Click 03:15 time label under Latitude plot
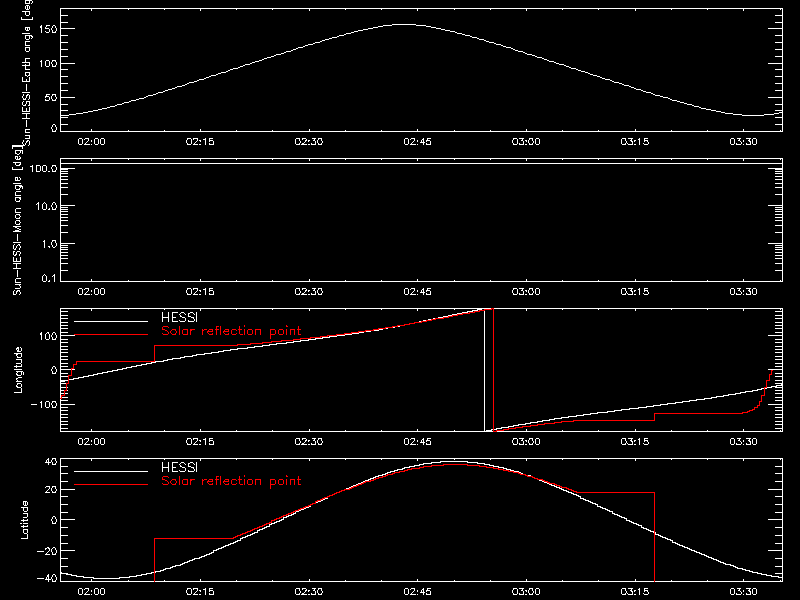This screenshot has width=800, height=600. coord(635,591)
